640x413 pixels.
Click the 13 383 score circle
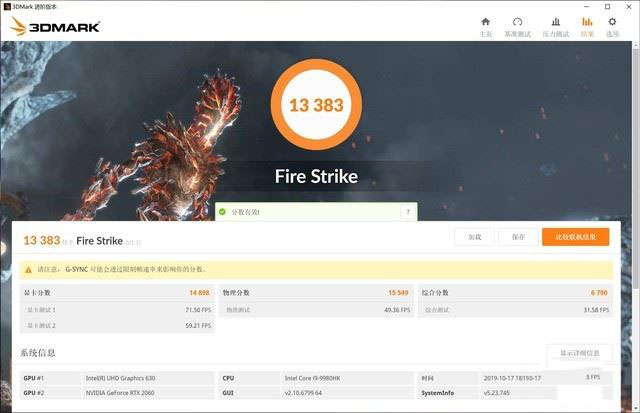click(316, 104)
